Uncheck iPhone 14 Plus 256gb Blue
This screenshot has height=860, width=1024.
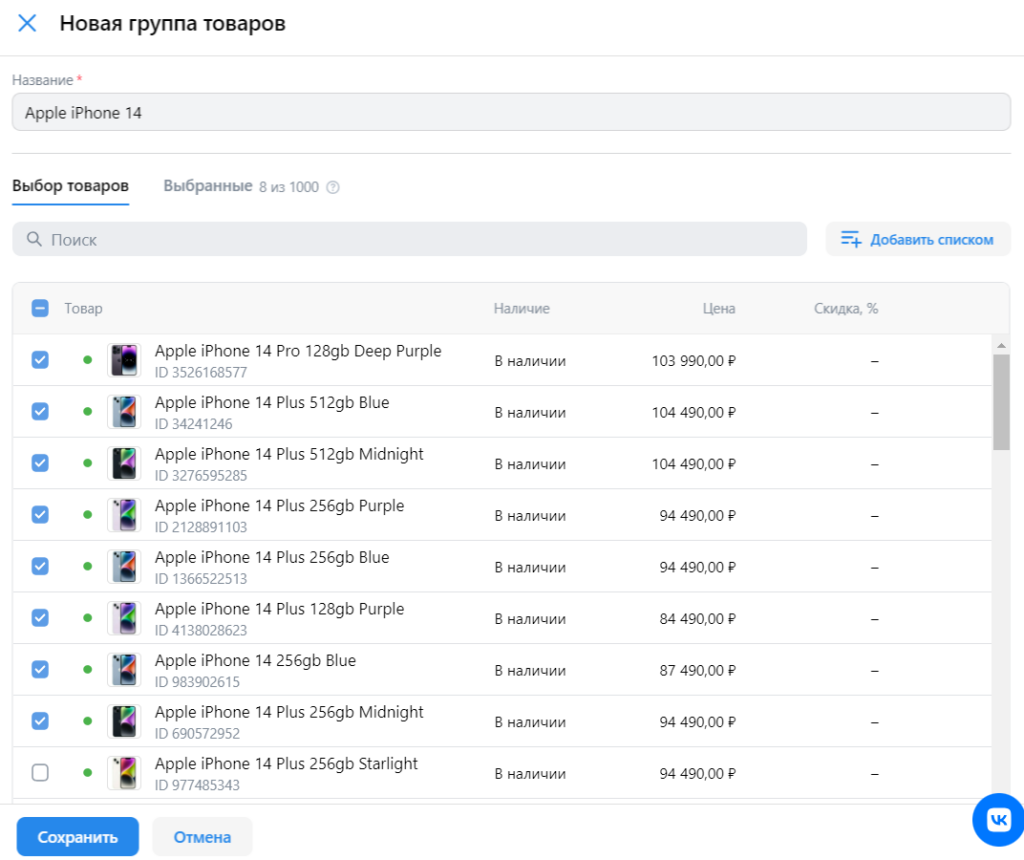click(x=40, y=566)
